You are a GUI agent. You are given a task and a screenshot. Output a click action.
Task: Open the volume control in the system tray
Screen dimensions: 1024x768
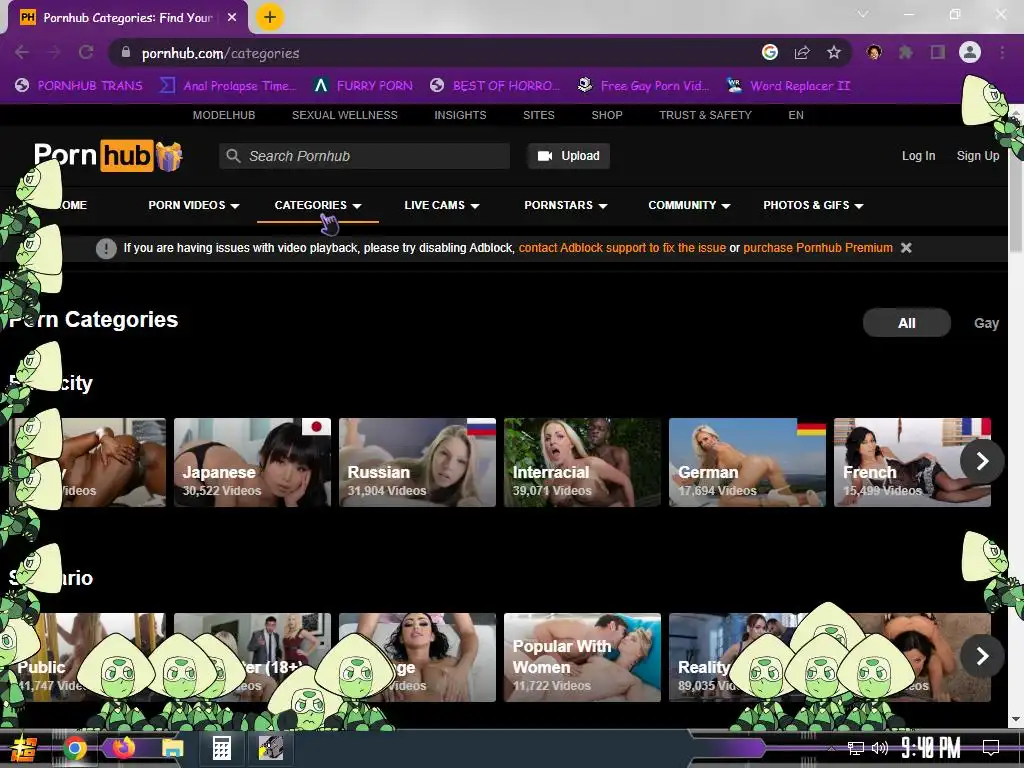(880, 748)
